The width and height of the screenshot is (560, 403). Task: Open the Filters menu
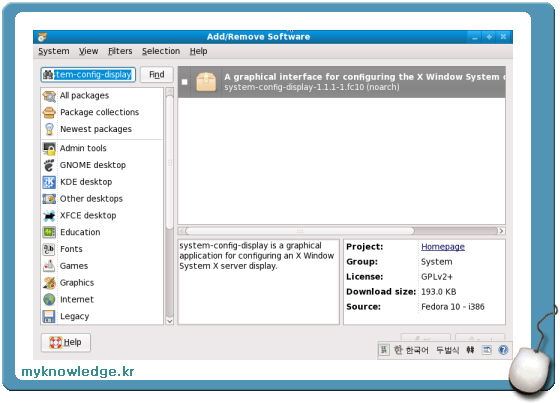[x=120, y=51]
